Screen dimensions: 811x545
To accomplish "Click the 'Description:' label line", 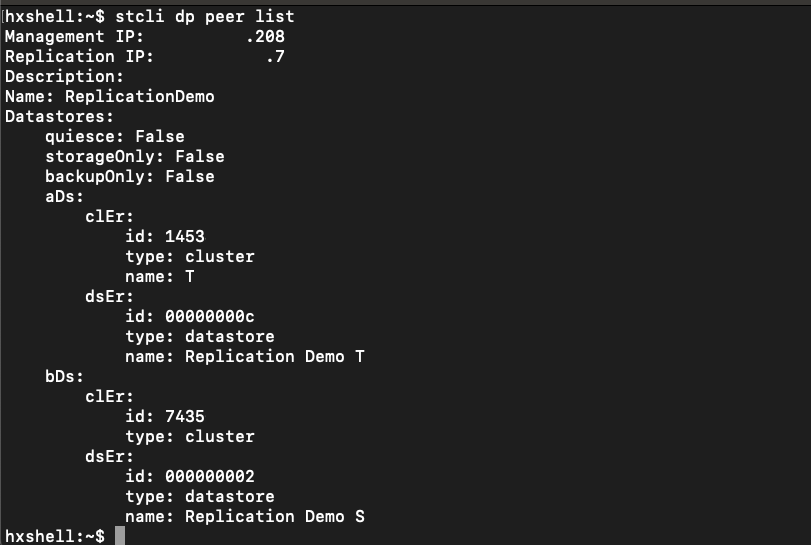I will pyautogui.click(x=64, y=77).
